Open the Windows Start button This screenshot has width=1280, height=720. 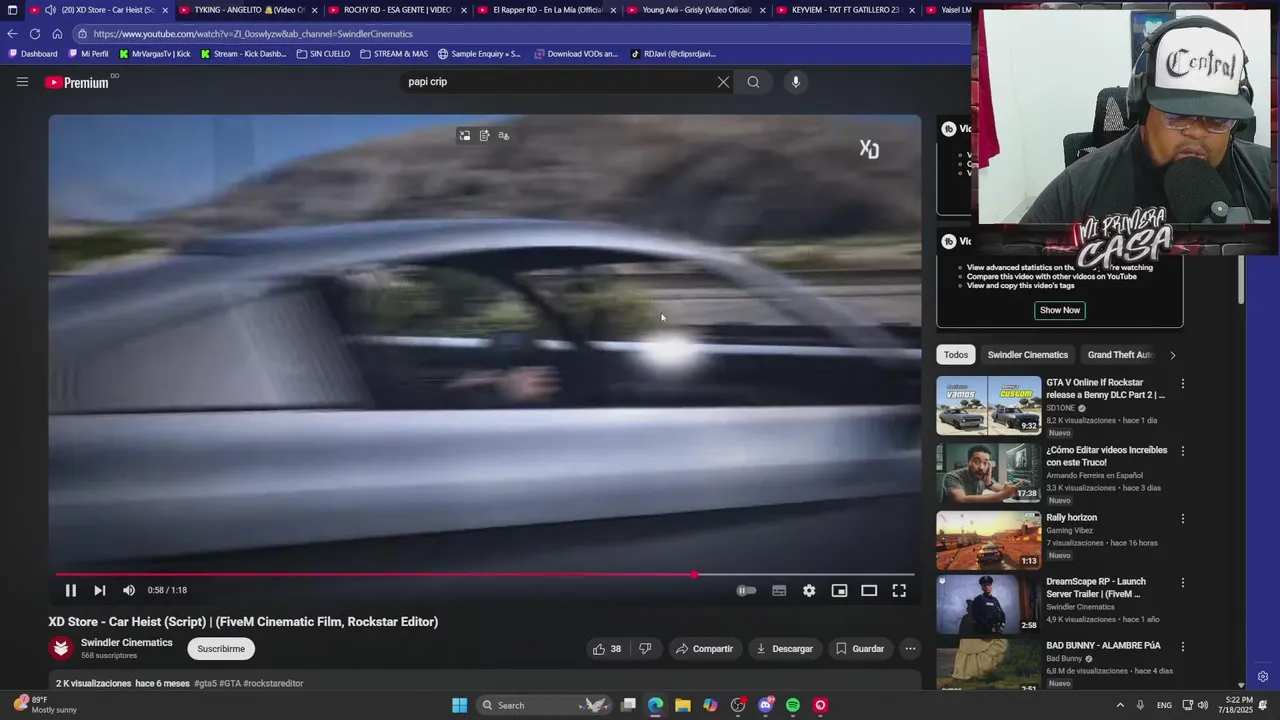[459, 705]
